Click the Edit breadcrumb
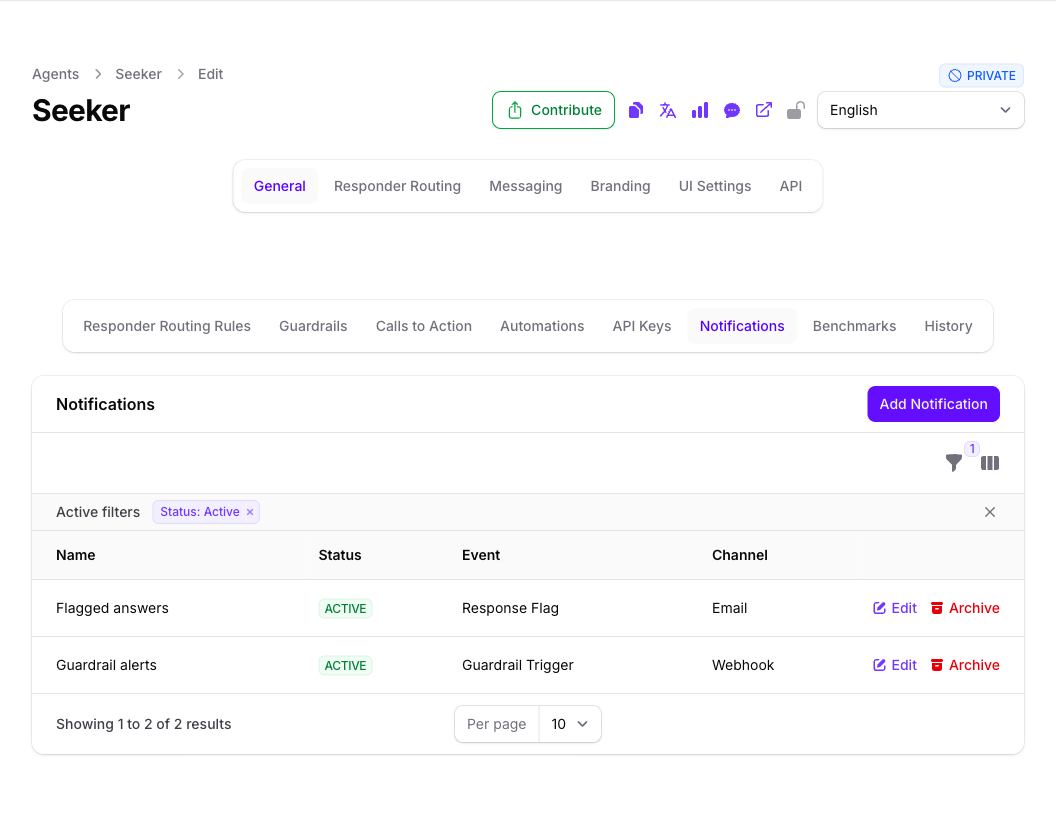 click(210, 74)
